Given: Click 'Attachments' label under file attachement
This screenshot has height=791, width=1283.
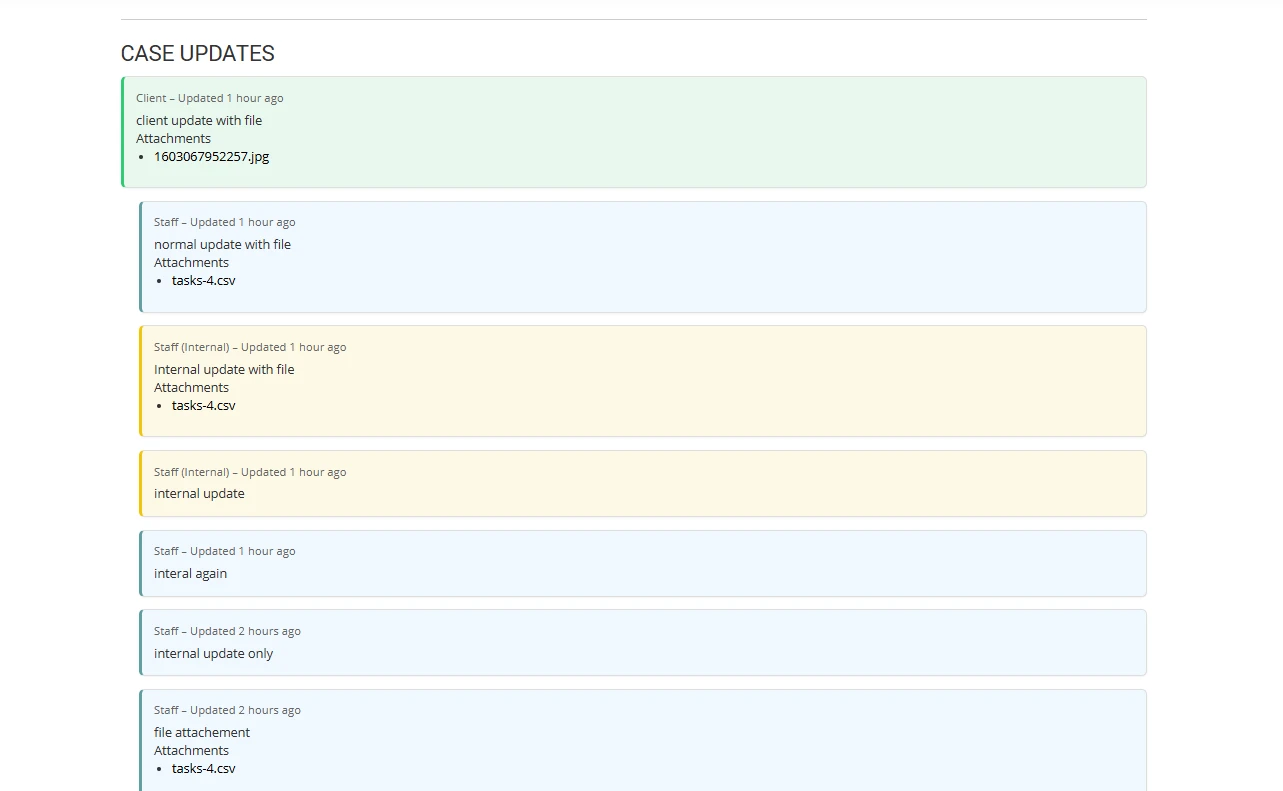Looking at the screenshot, I should pyautogui.click(x=191, y=751).
